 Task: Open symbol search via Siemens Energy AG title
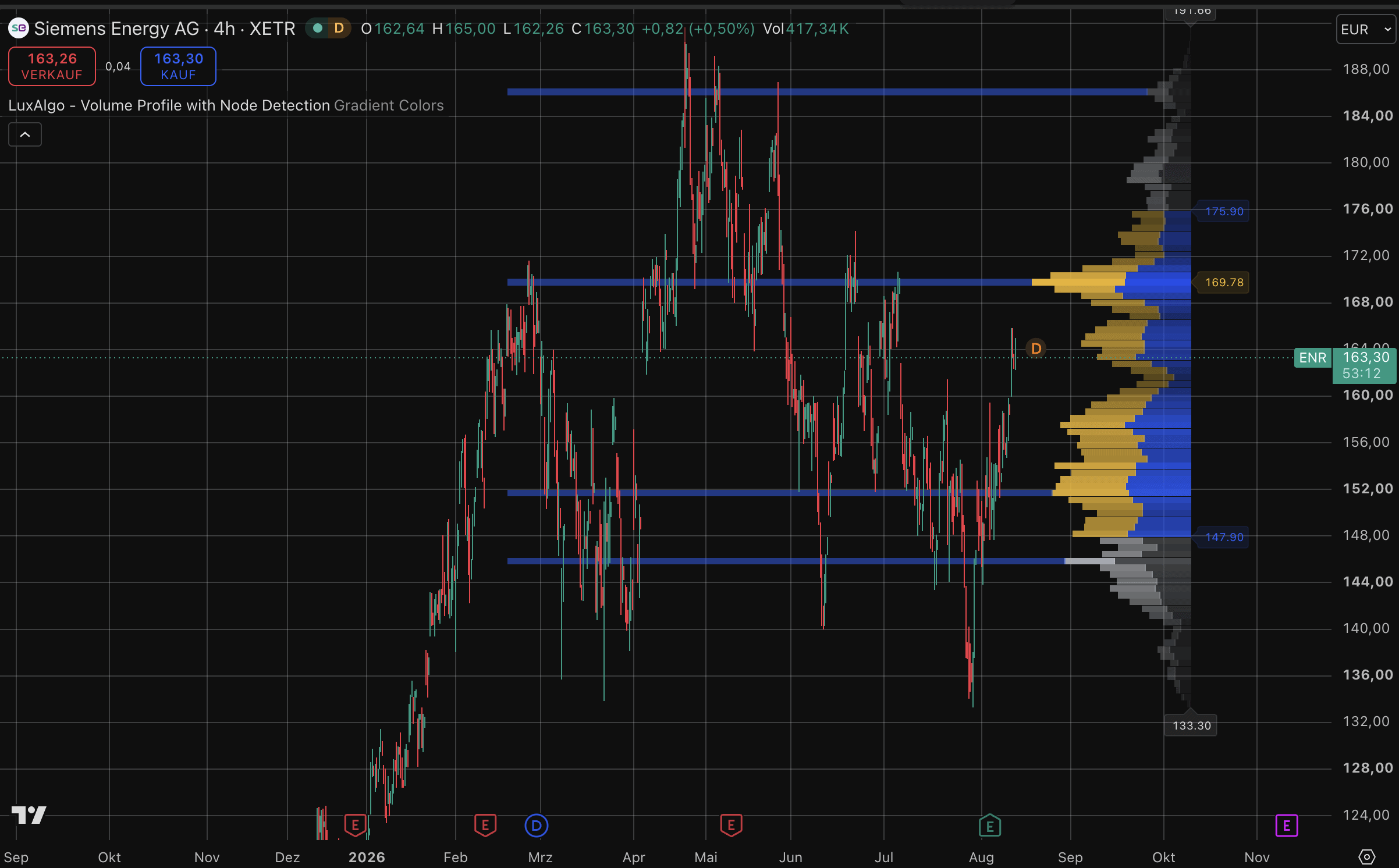click(x=165, y=29)
